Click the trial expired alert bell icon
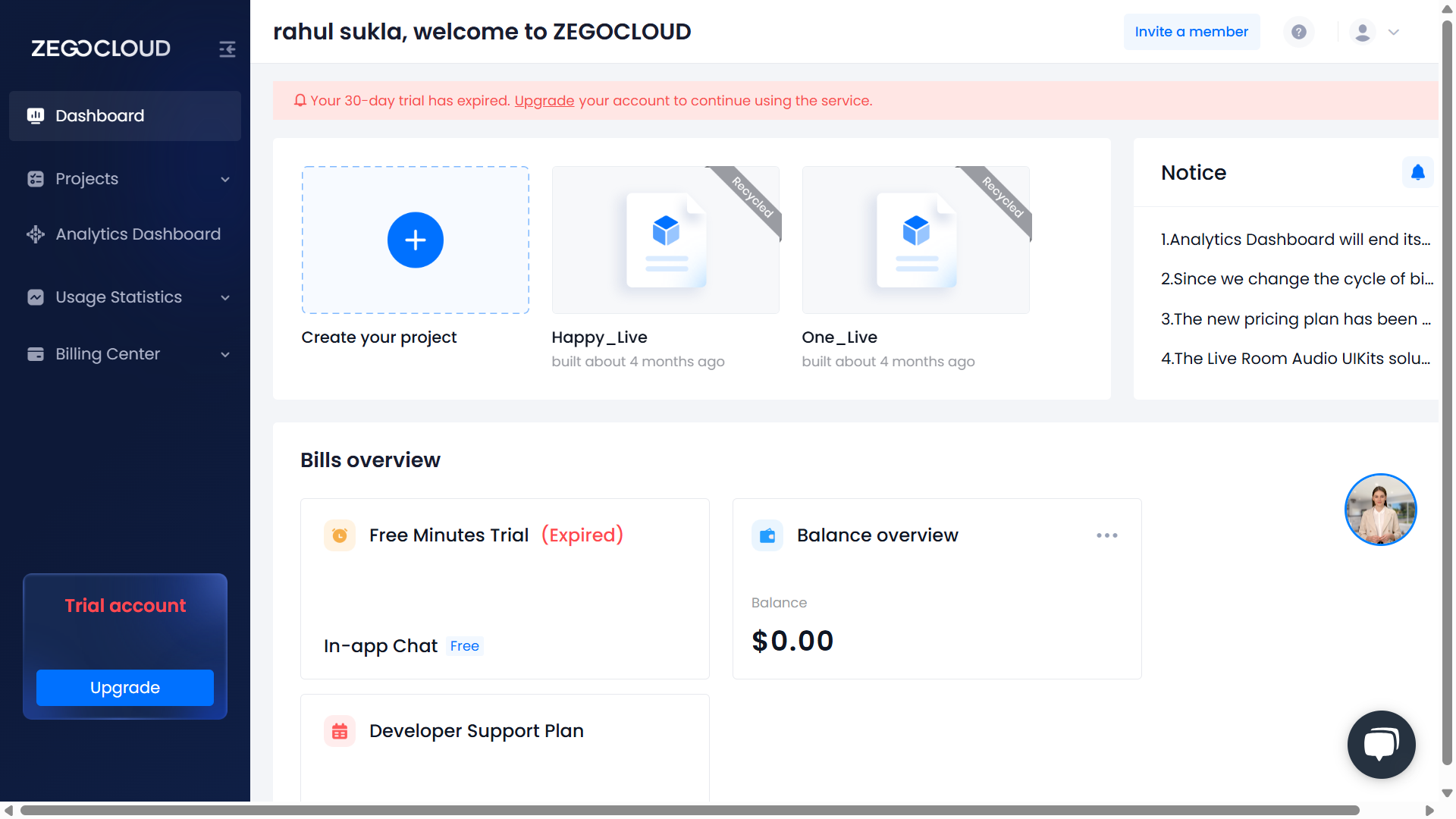 click(300, 100)
